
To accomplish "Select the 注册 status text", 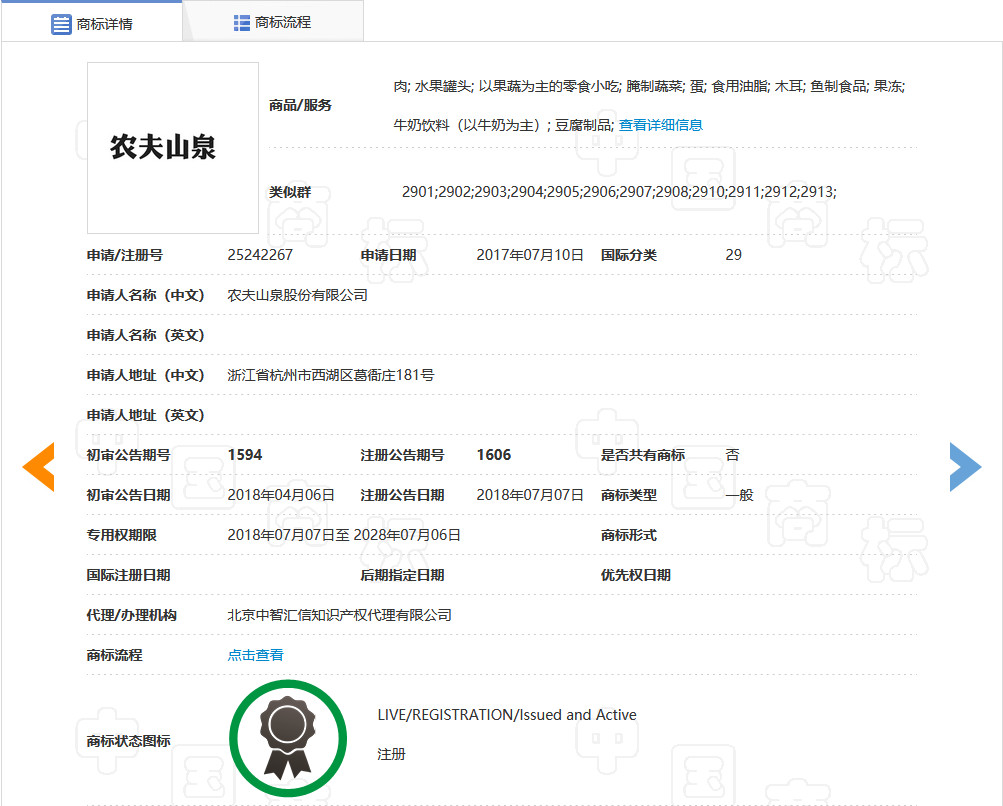I will click(391, 754).
